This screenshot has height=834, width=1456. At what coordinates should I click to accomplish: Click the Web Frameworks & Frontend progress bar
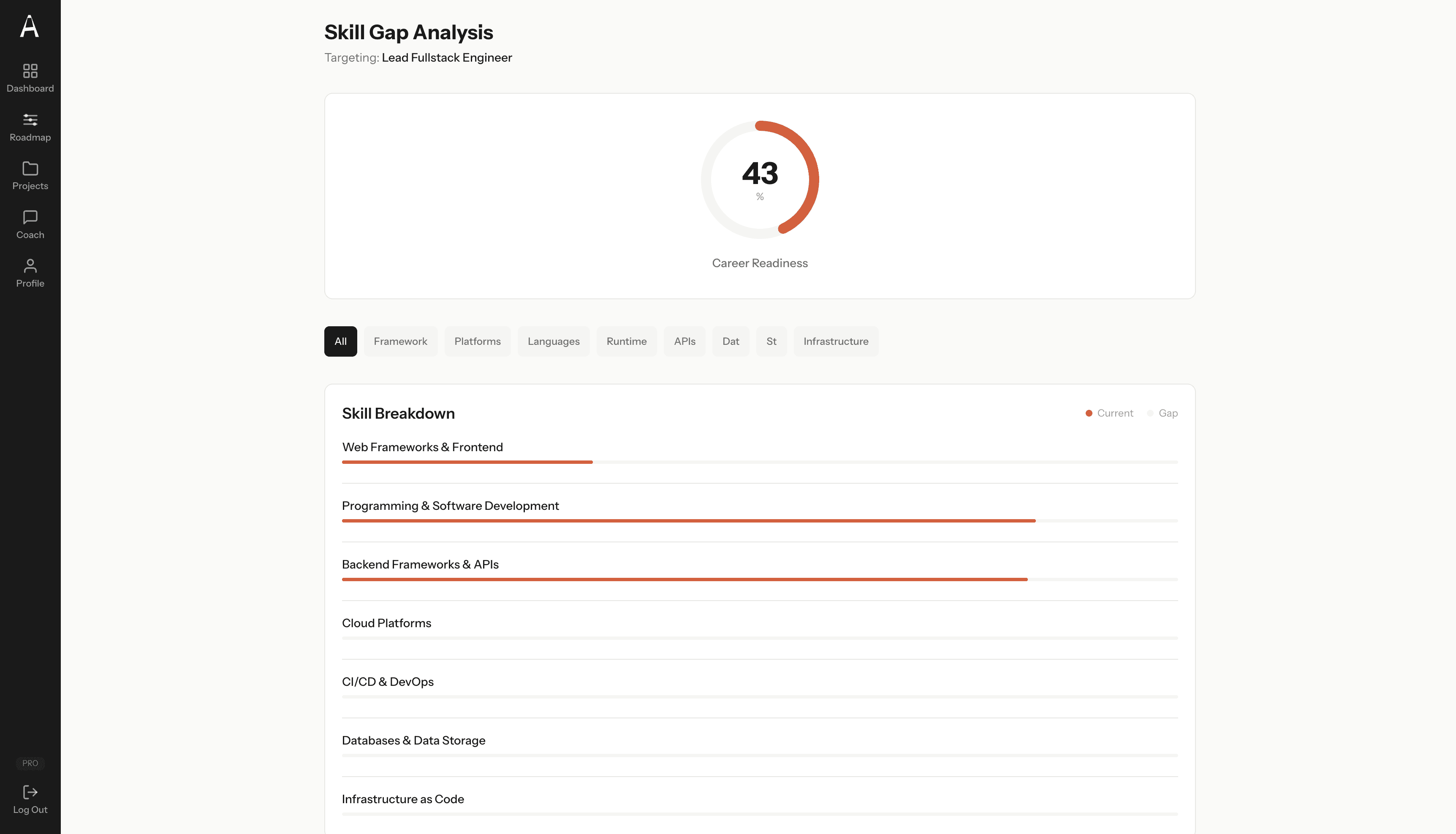(760, 462)
